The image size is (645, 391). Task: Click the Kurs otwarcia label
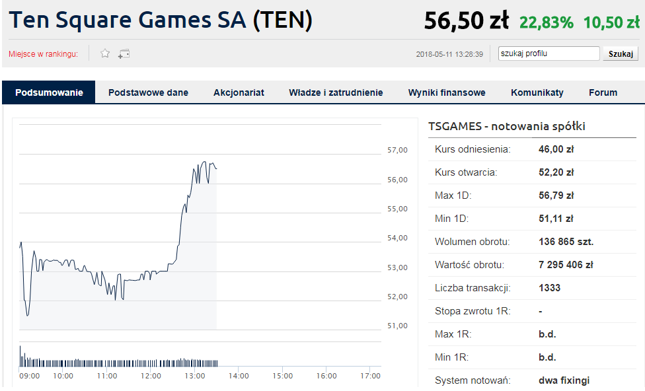pos(466,172)
